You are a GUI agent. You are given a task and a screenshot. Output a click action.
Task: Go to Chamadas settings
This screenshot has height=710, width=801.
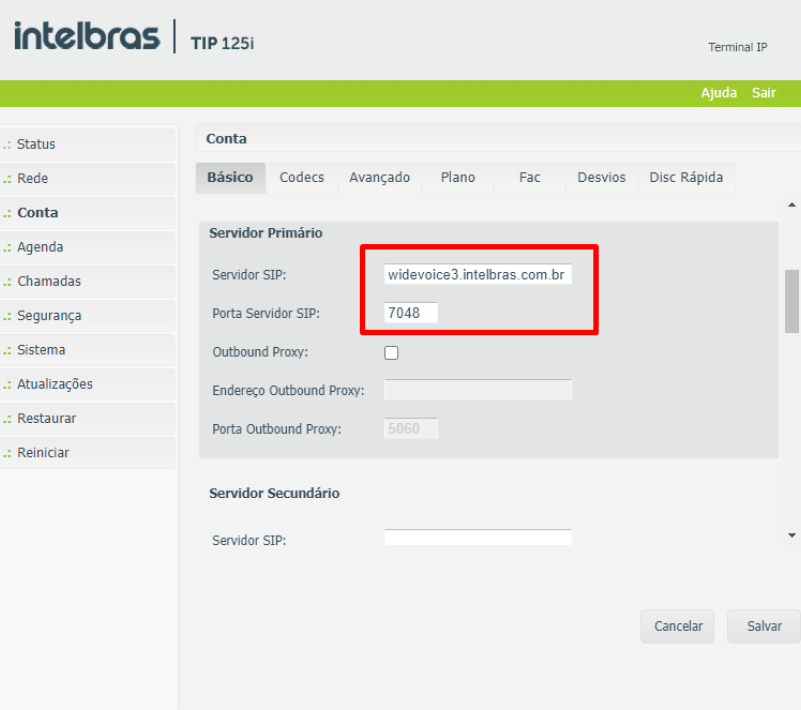pos(88,281)
